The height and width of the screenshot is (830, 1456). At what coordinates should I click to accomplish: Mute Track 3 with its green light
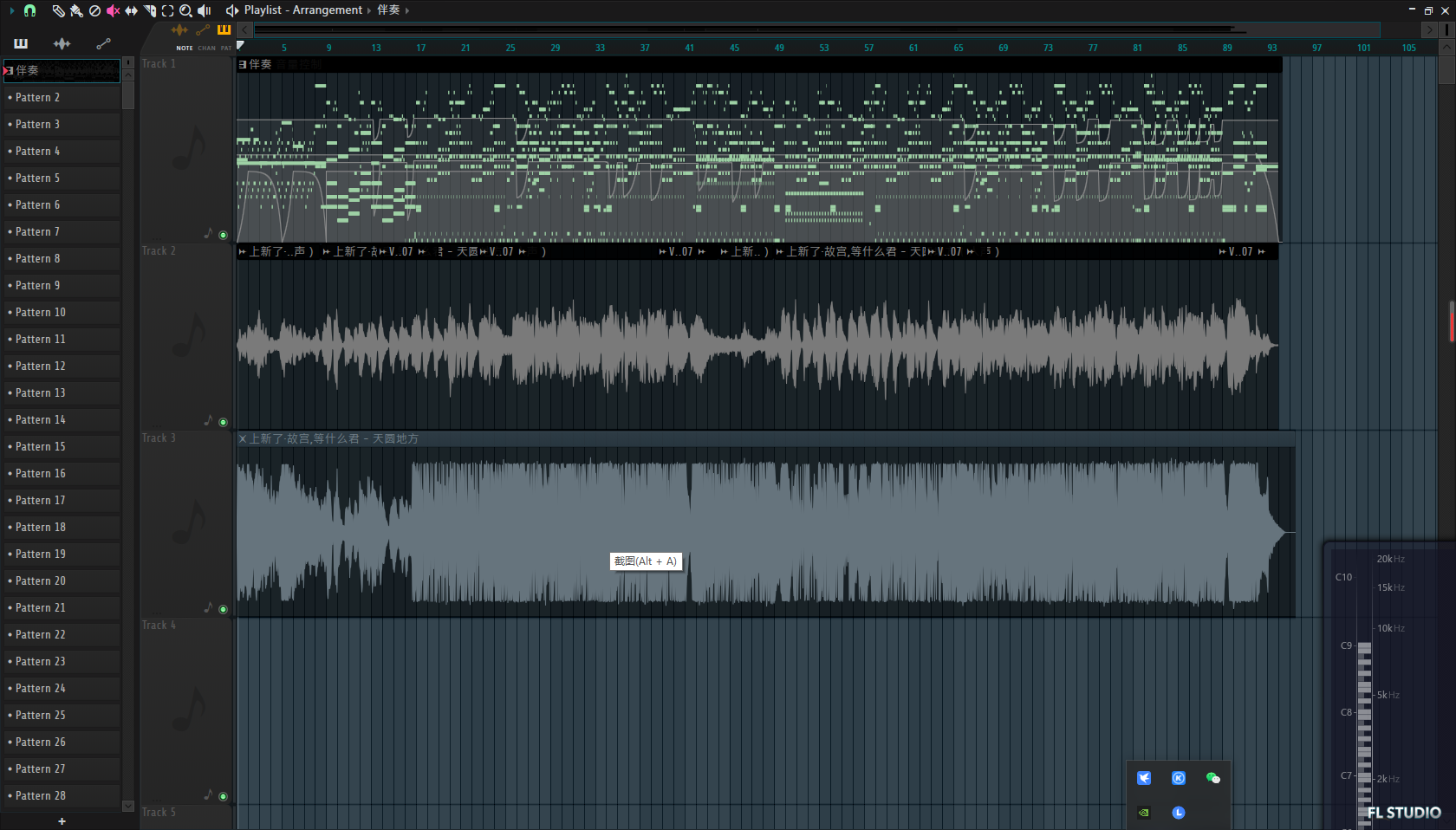pyautogui.click(x=223, y=609)
